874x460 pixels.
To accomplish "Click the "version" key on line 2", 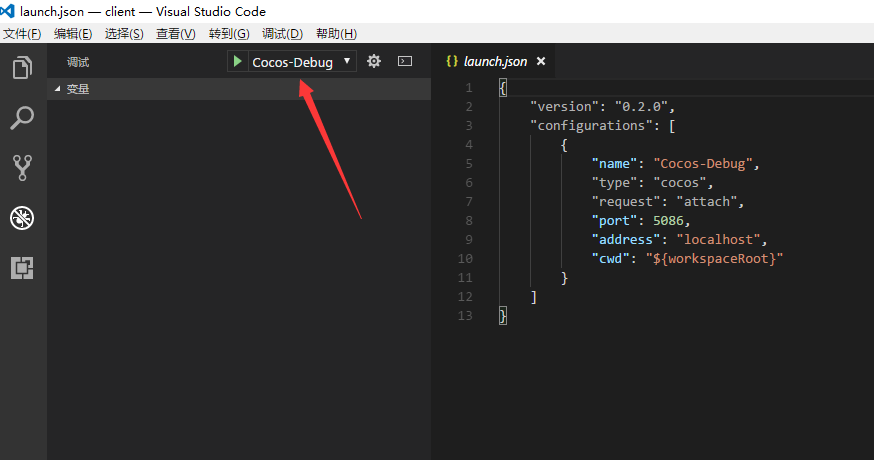I will pos(564,107).
